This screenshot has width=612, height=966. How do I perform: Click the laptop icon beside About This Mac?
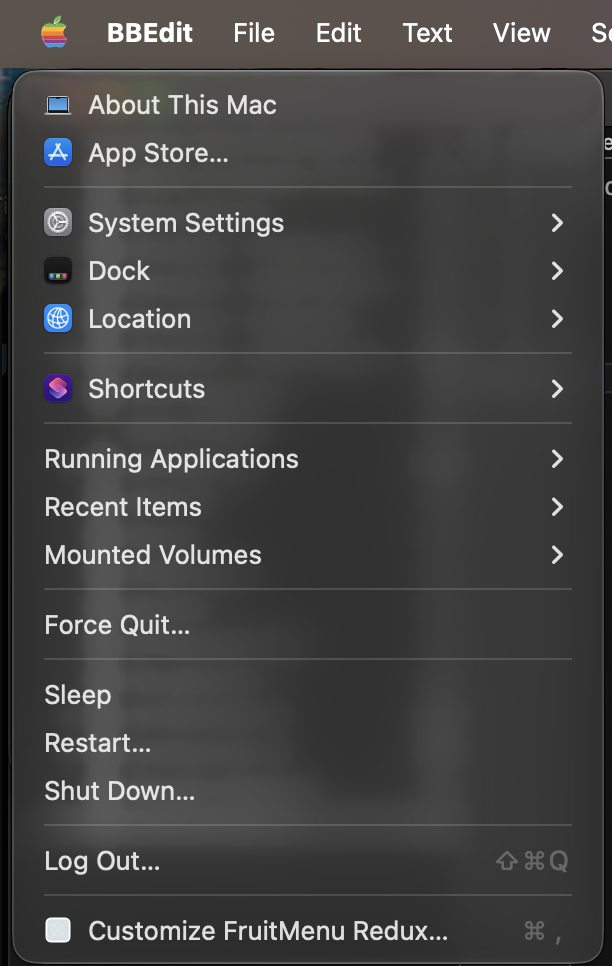point(58,105)
